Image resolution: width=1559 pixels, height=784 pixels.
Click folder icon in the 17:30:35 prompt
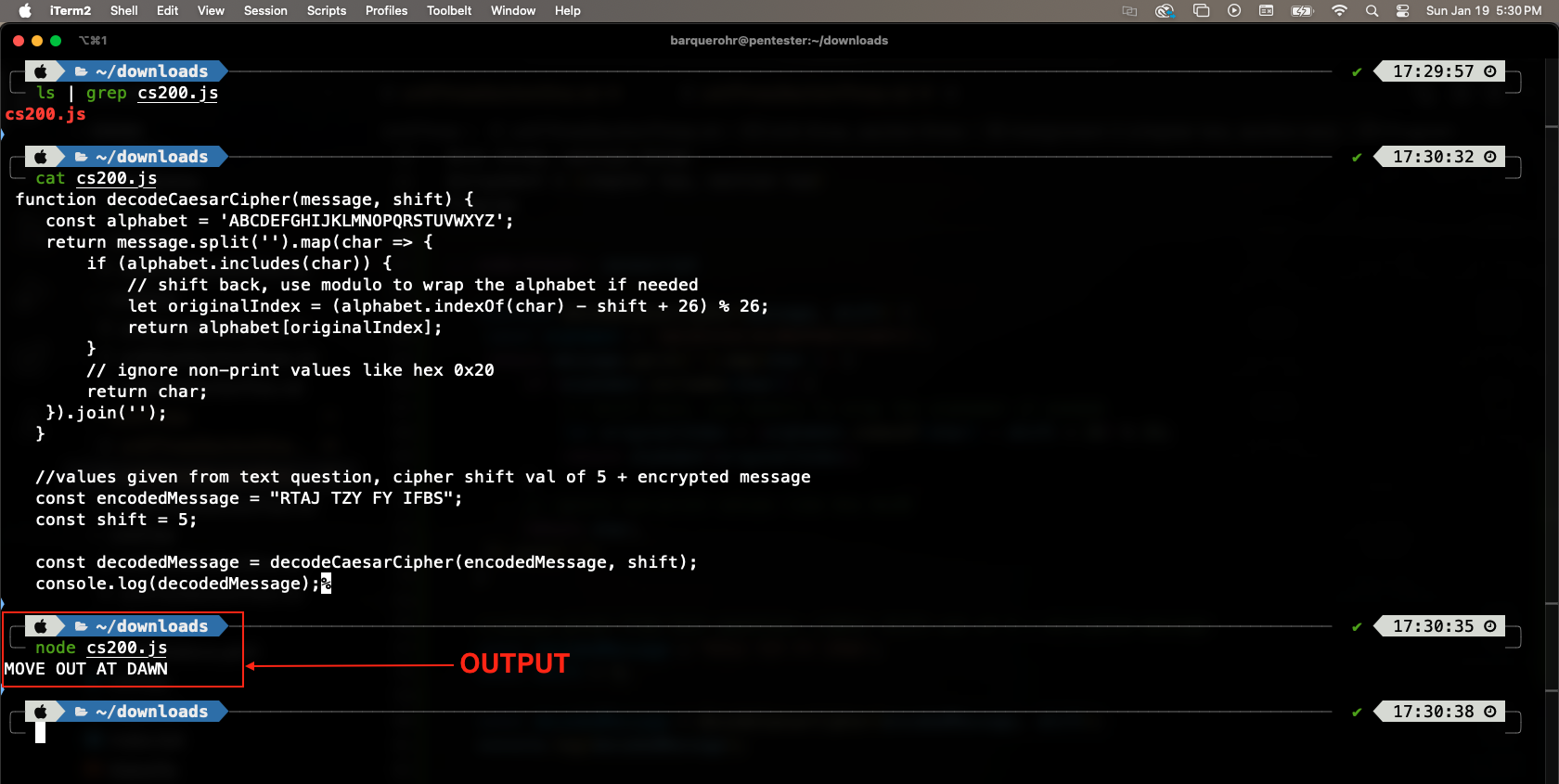pos(81,626)
